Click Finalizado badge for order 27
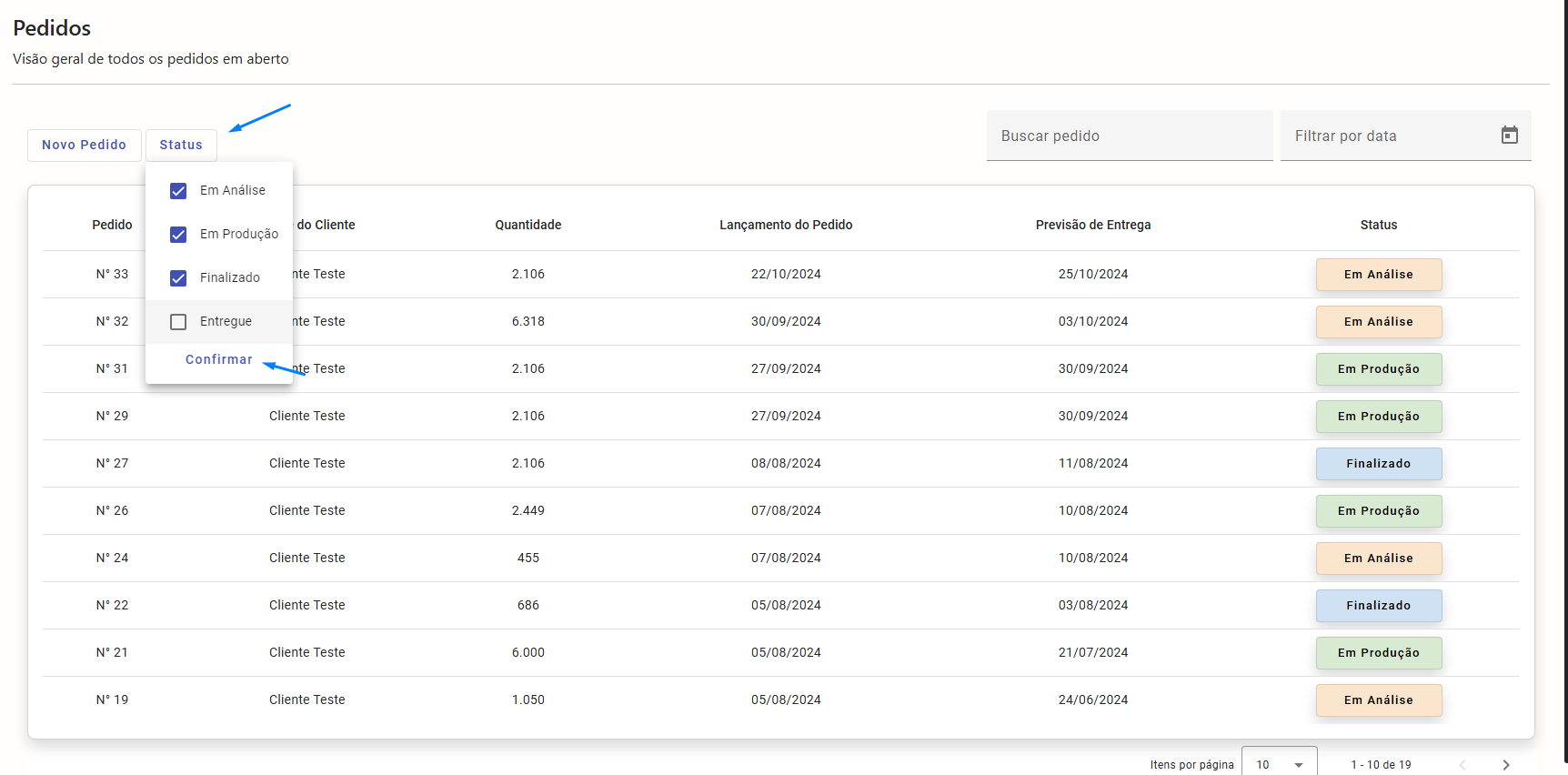Image resolution: width=1568 pixels, height=775 pixels. coord(1378,464)
